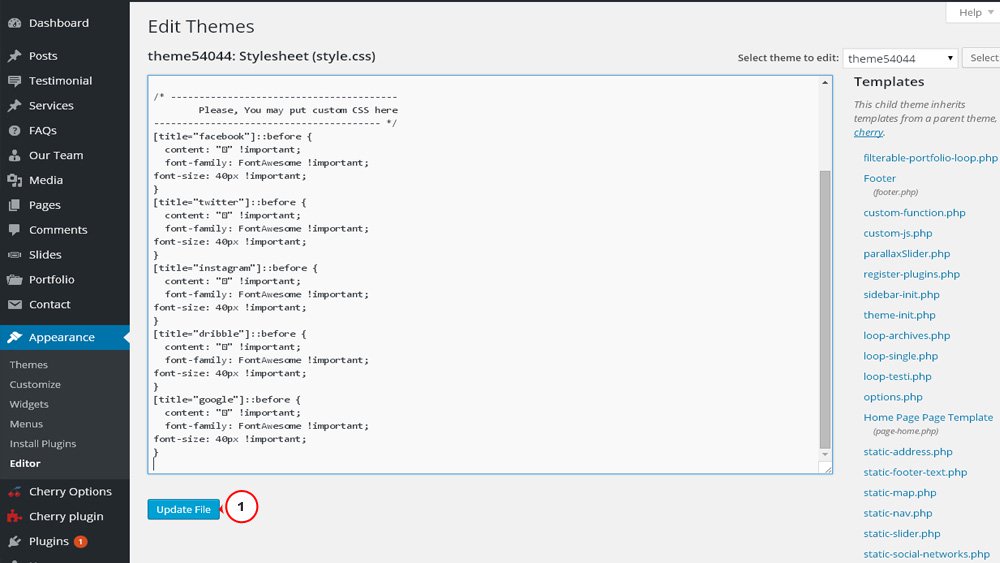
Task: Click the FAQs question mark icon
Action: coord(14,131)
